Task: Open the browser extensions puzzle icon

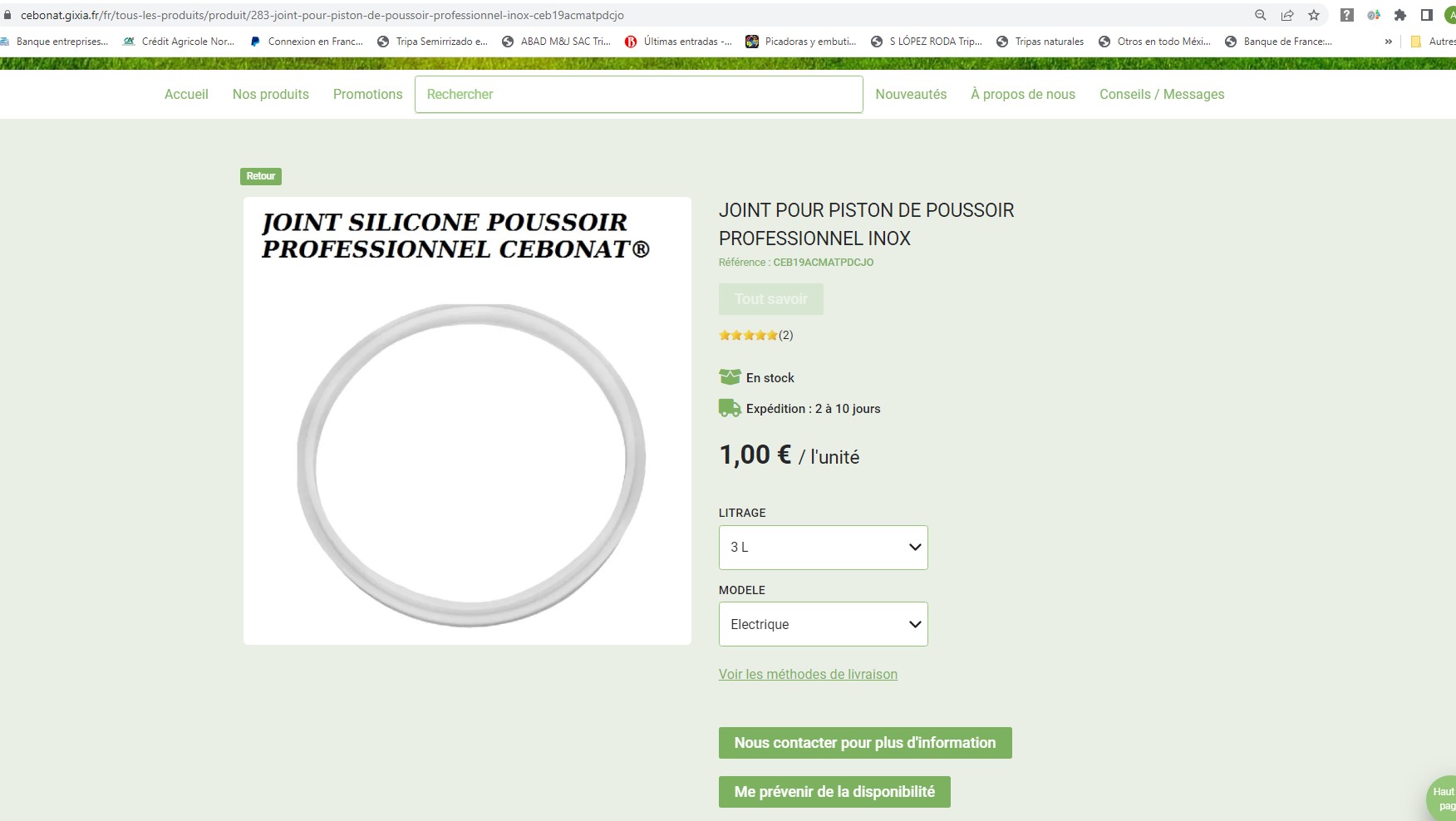Action: pos(1400,15)
